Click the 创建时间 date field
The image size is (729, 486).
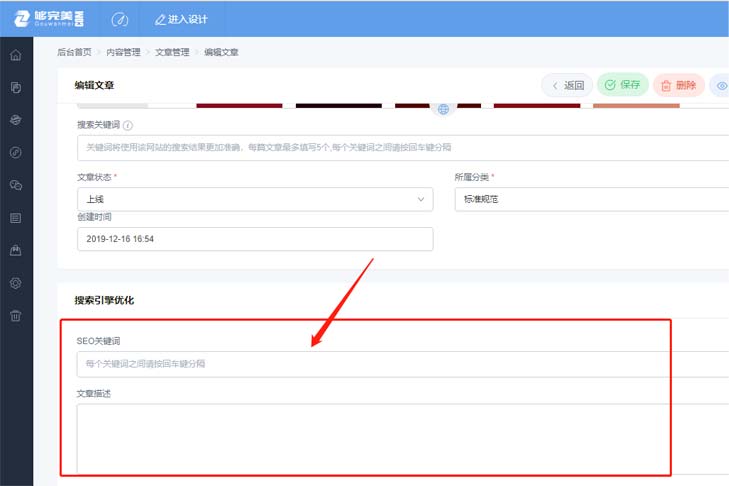(x=254, y=239)
